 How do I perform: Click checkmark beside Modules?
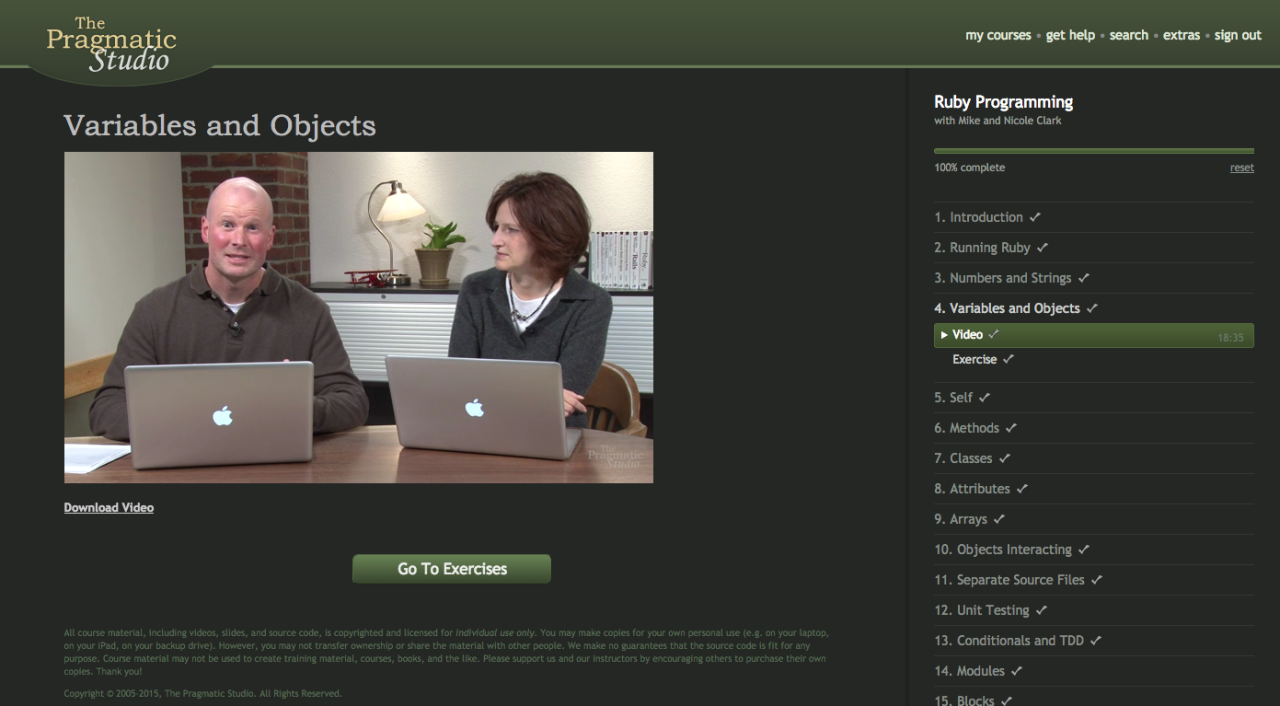click(1017, 671)
